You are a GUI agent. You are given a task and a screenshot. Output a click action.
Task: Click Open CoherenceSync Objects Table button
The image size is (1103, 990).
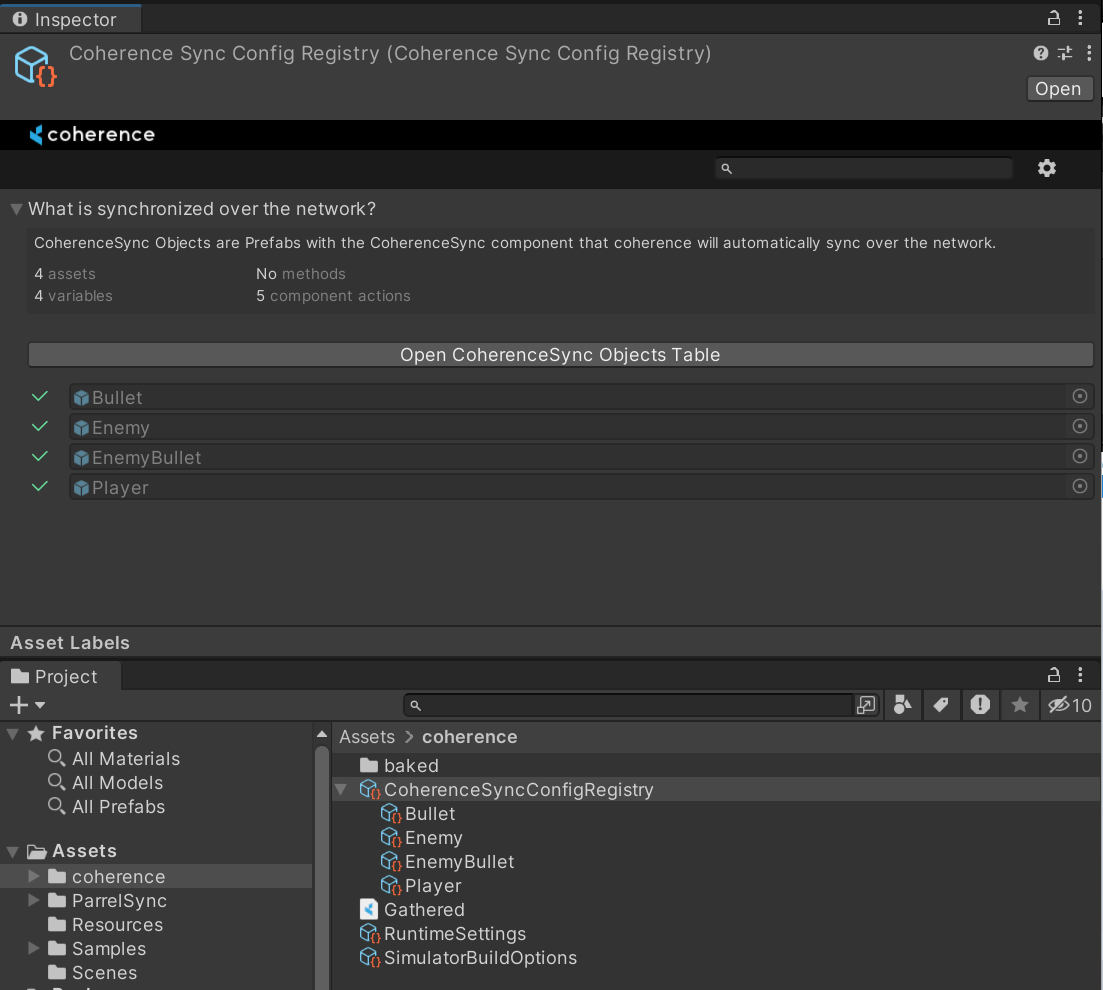560,355
